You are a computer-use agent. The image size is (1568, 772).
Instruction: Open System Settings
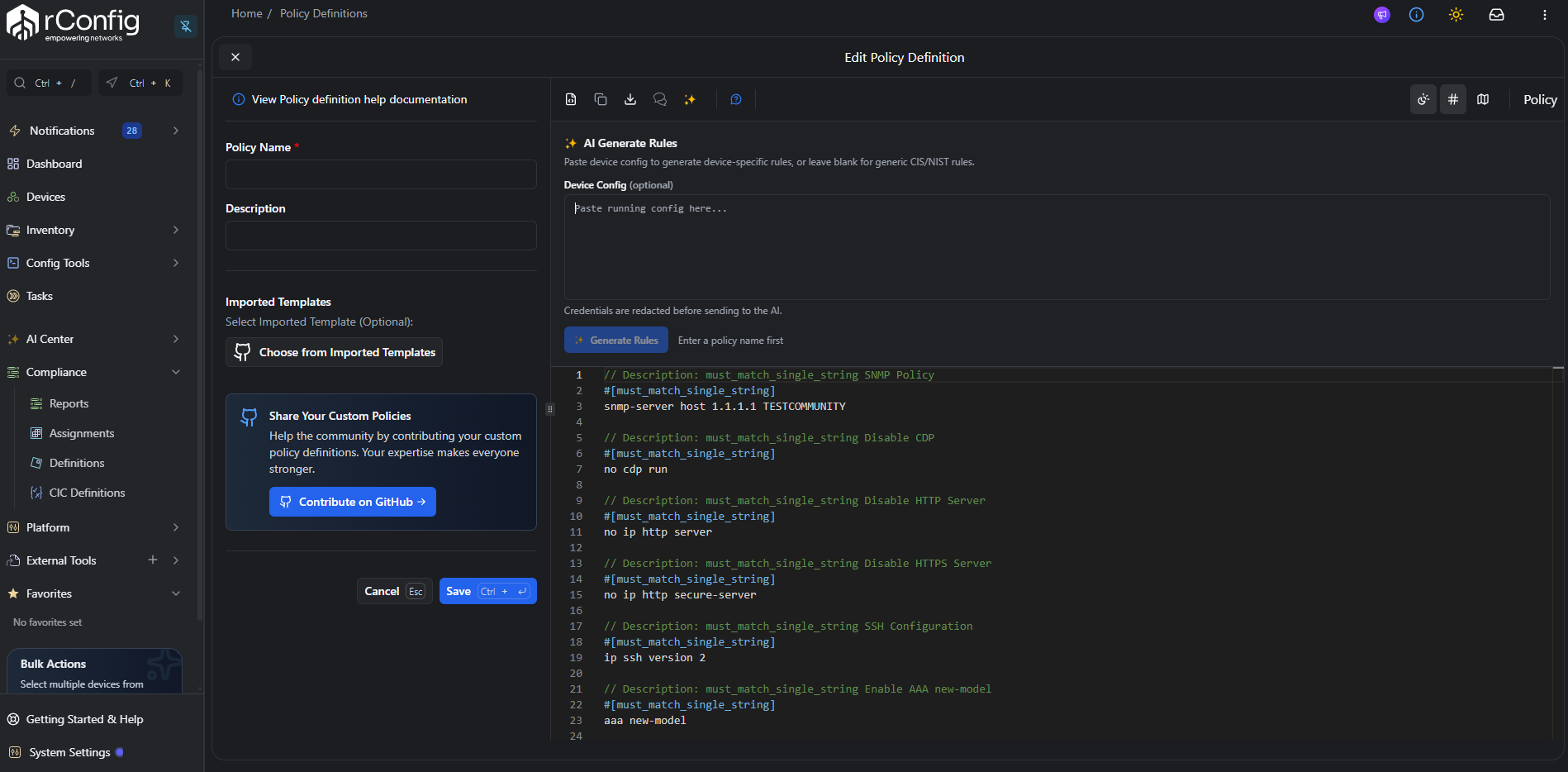(x=69, y=752)
